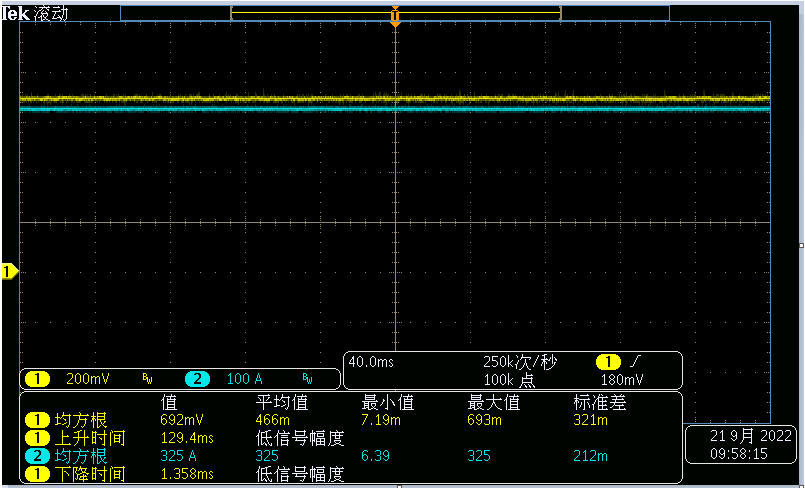
Task: Click the 692mV RMS value
Action: 182,420
